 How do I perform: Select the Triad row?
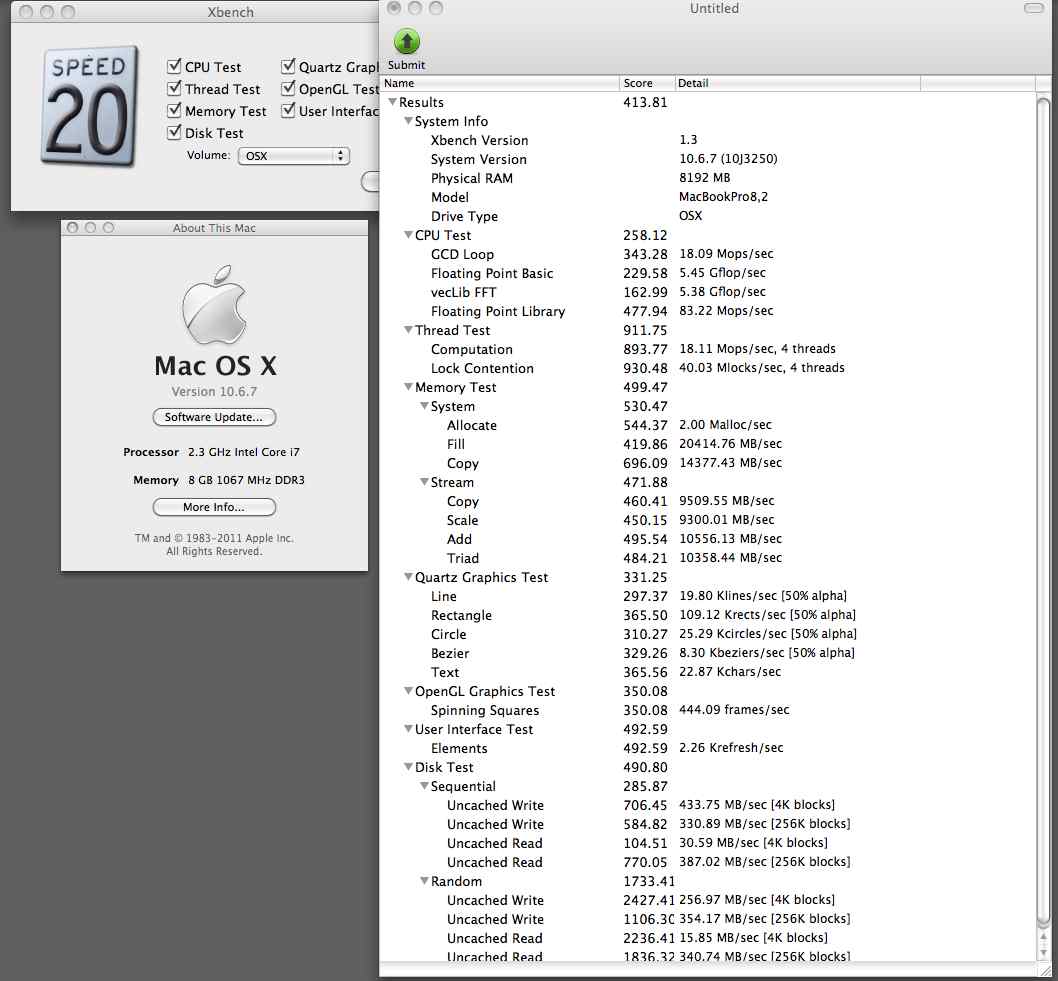coord(707,558)
